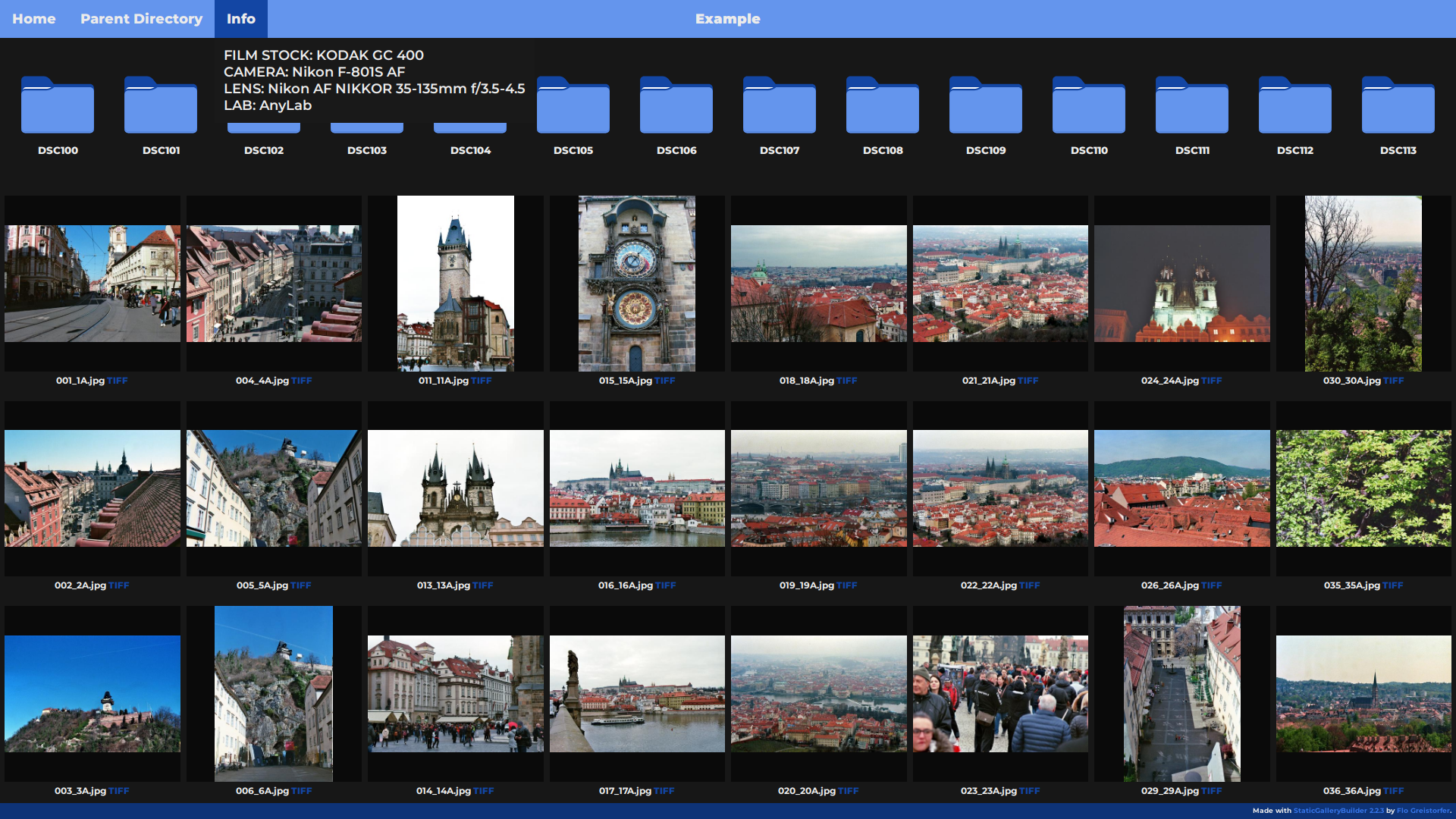1456x819 pixels.
Task: Open the DSC105 folder icon
Action: [x=573, y=106]
